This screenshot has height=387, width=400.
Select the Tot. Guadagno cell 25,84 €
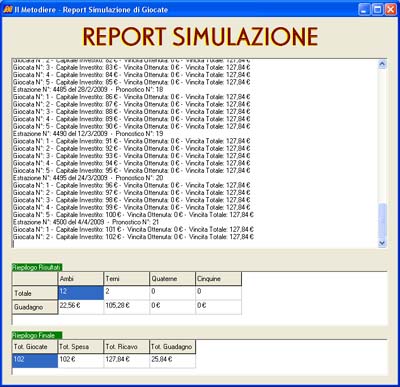(x=172, y=361)
